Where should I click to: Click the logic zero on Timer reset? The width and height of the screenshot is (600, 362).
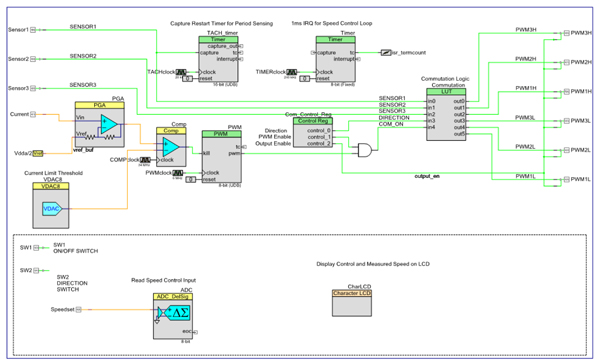pyautogui.click(x=305, y=78)
